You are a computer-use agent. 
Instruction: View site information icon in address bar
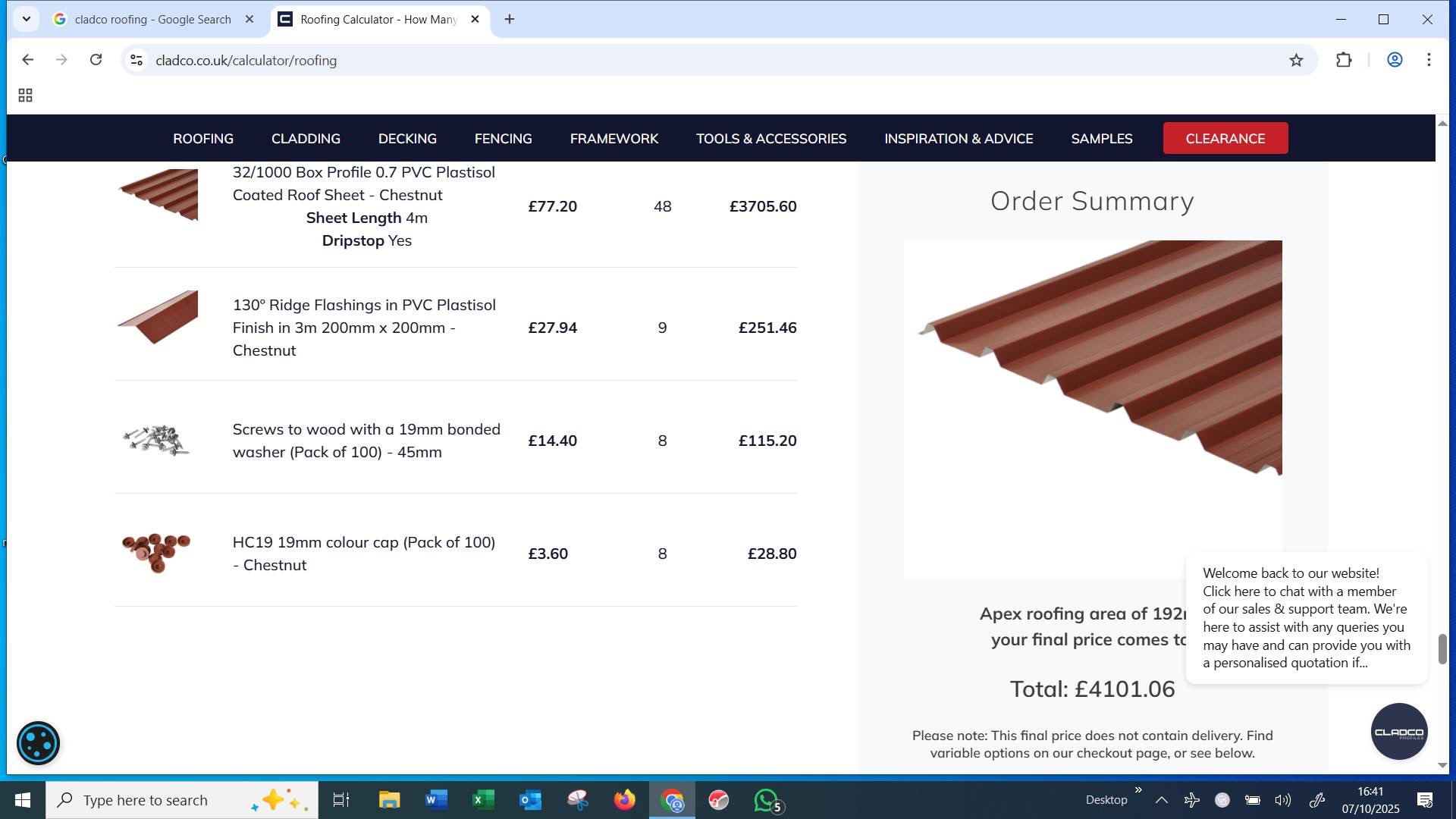(136, 60)
